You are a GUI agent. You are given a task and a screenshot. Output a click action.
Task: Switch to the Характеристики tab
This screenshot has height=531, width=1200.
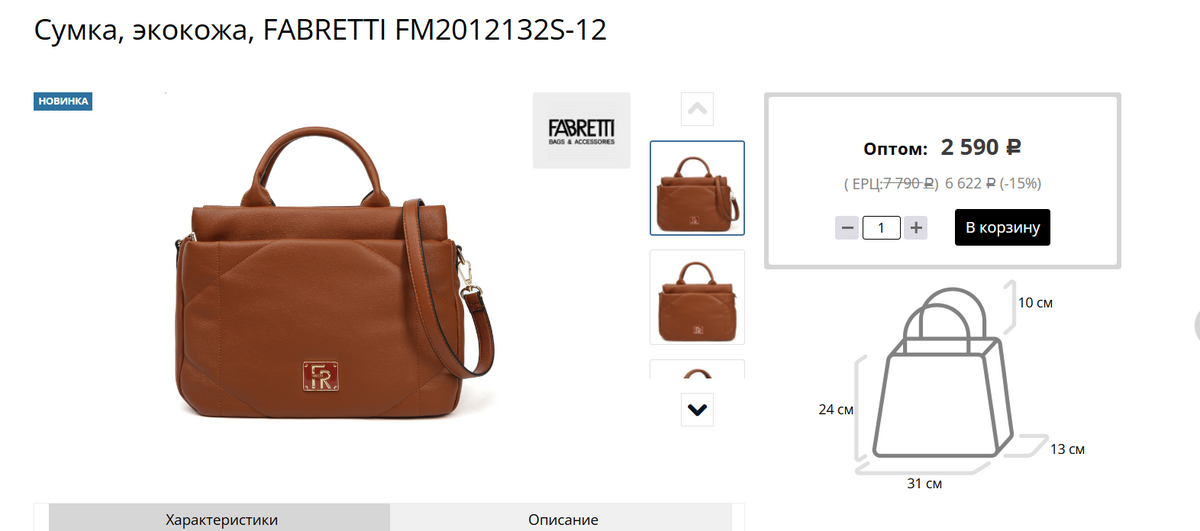(221, 520)
